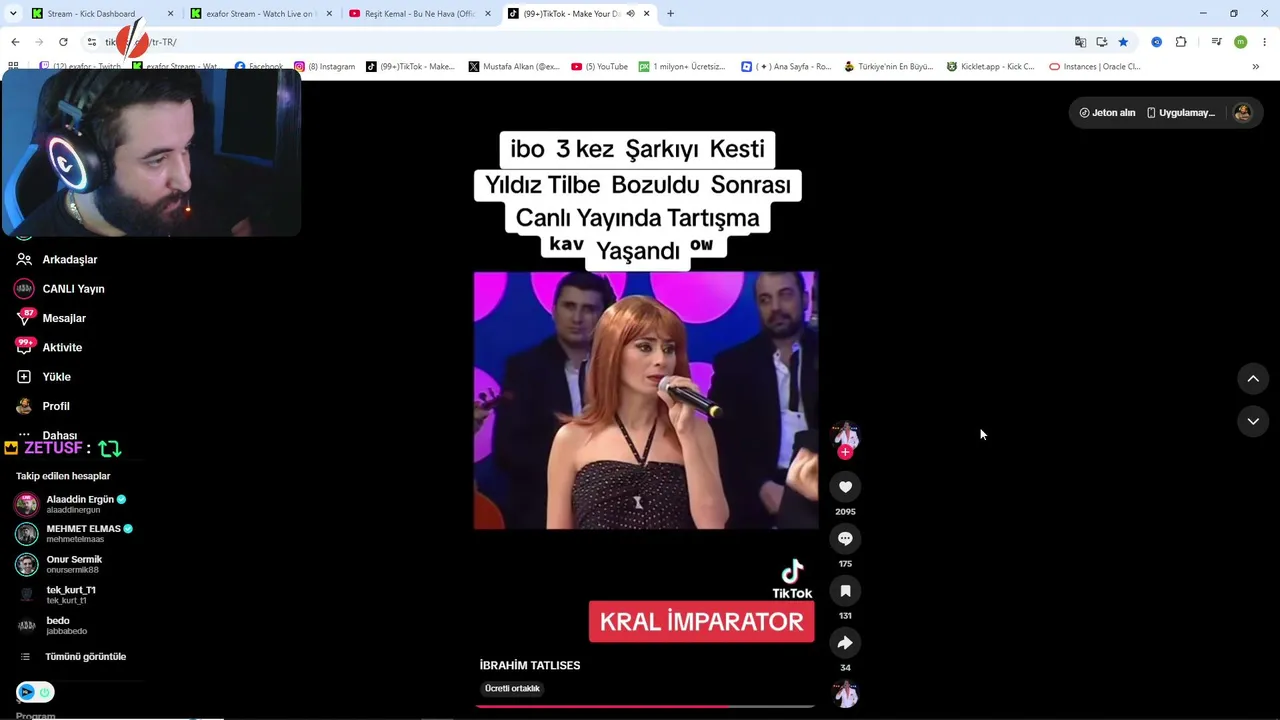Click the browser address bar
This screenshot has width=1280, height=720.
(570, 42)
